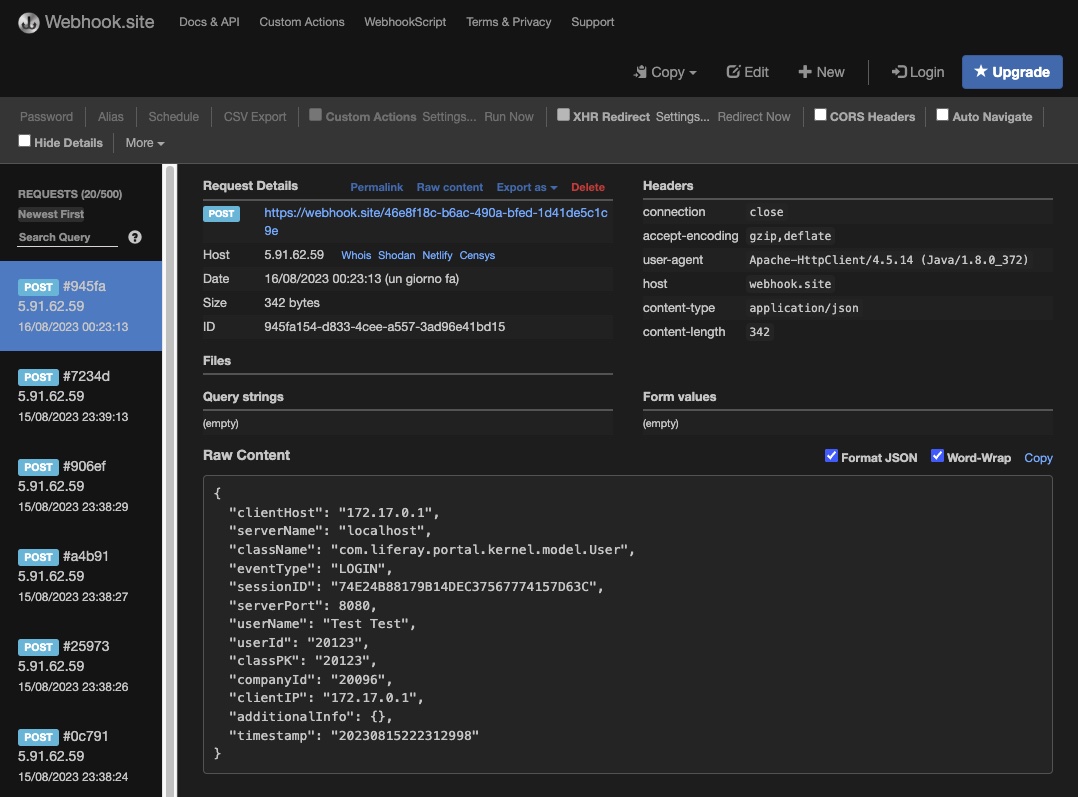Uncheck the Word-Wrap checkbox

click(x=937, y=456)
